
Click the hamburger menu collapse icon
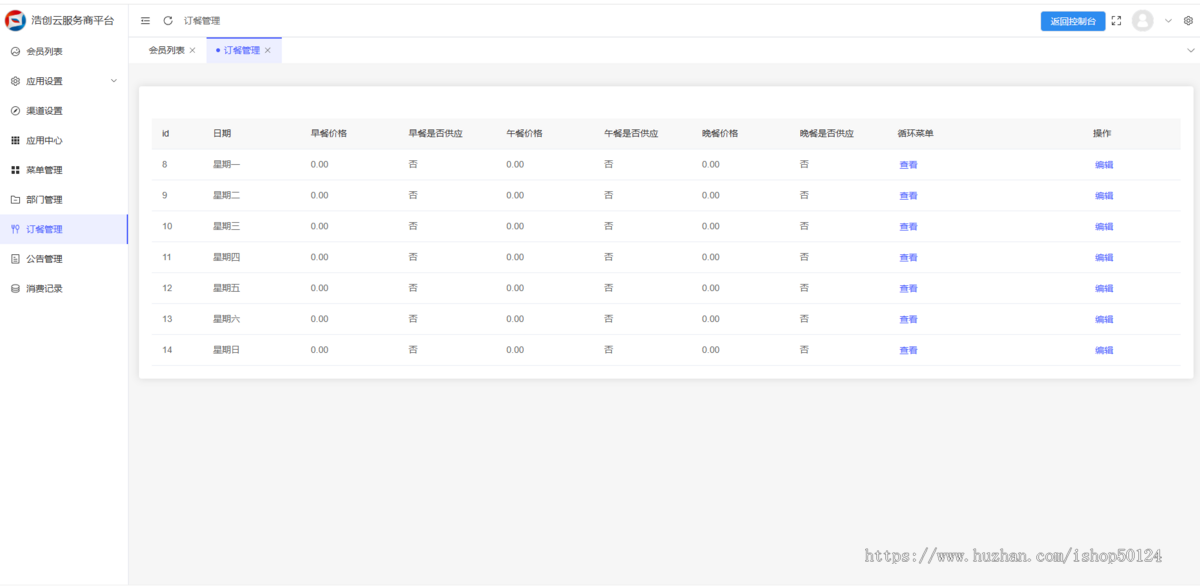click(146, 21)
